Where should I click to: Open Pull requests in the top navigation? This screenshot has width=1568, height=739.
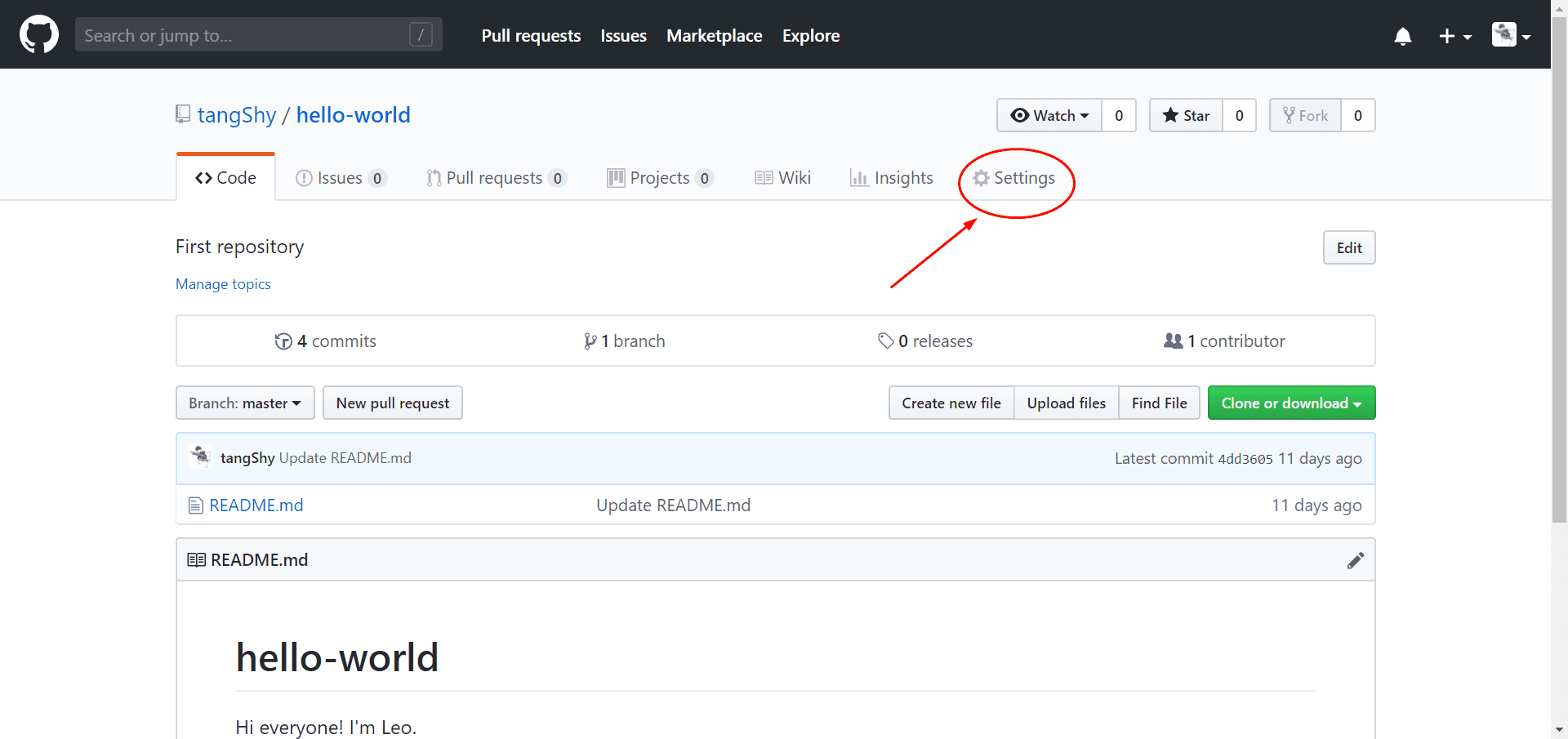tap(531, 36)
